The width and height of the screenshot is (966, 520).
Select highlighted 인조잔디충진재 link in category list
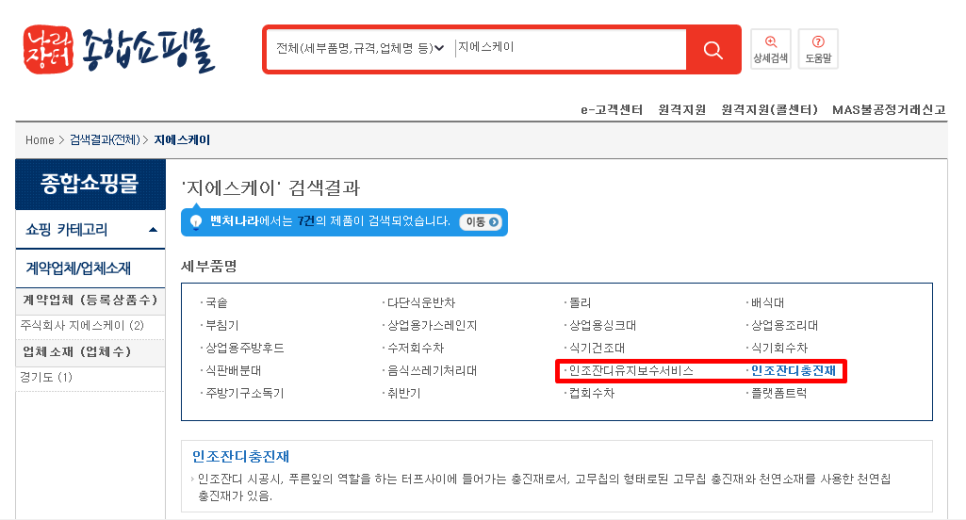point(793,371)
